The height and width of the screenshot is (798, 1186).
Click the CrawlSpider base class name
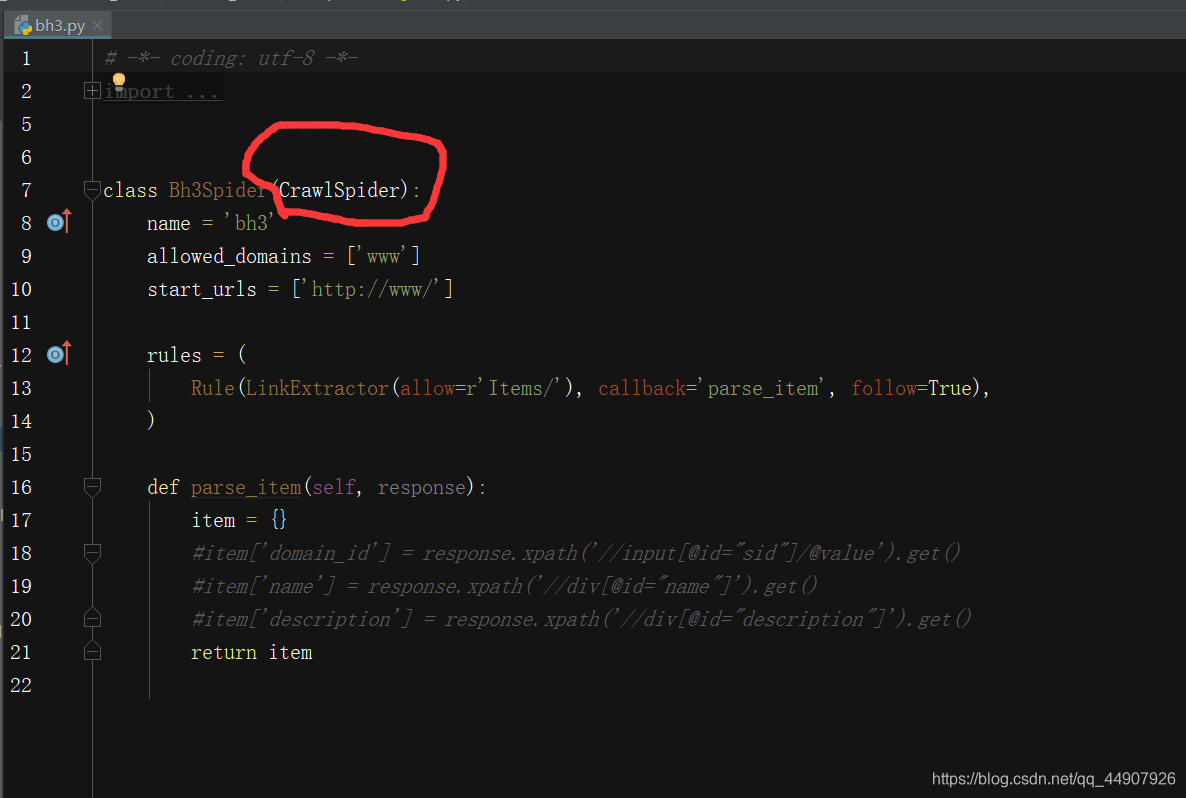339,190
